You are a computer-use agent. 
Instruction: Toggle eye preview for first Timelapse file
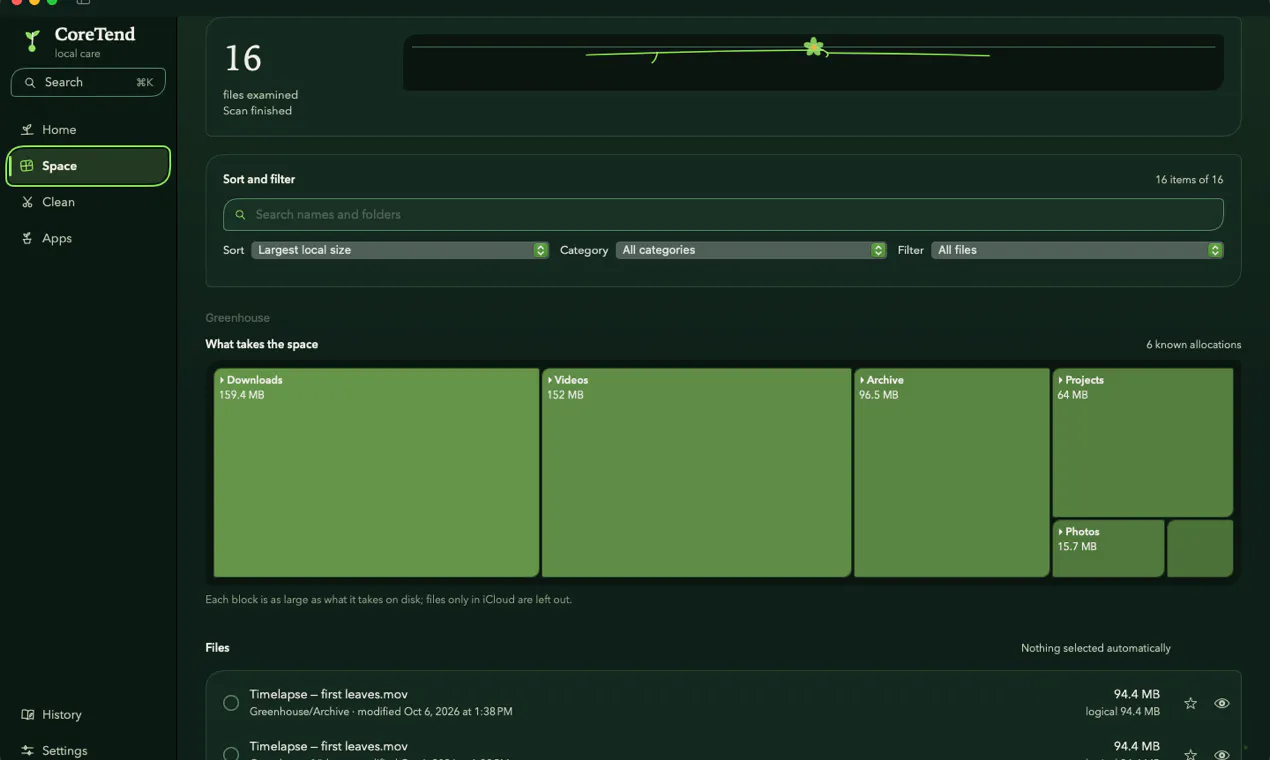click(1221, 703)
